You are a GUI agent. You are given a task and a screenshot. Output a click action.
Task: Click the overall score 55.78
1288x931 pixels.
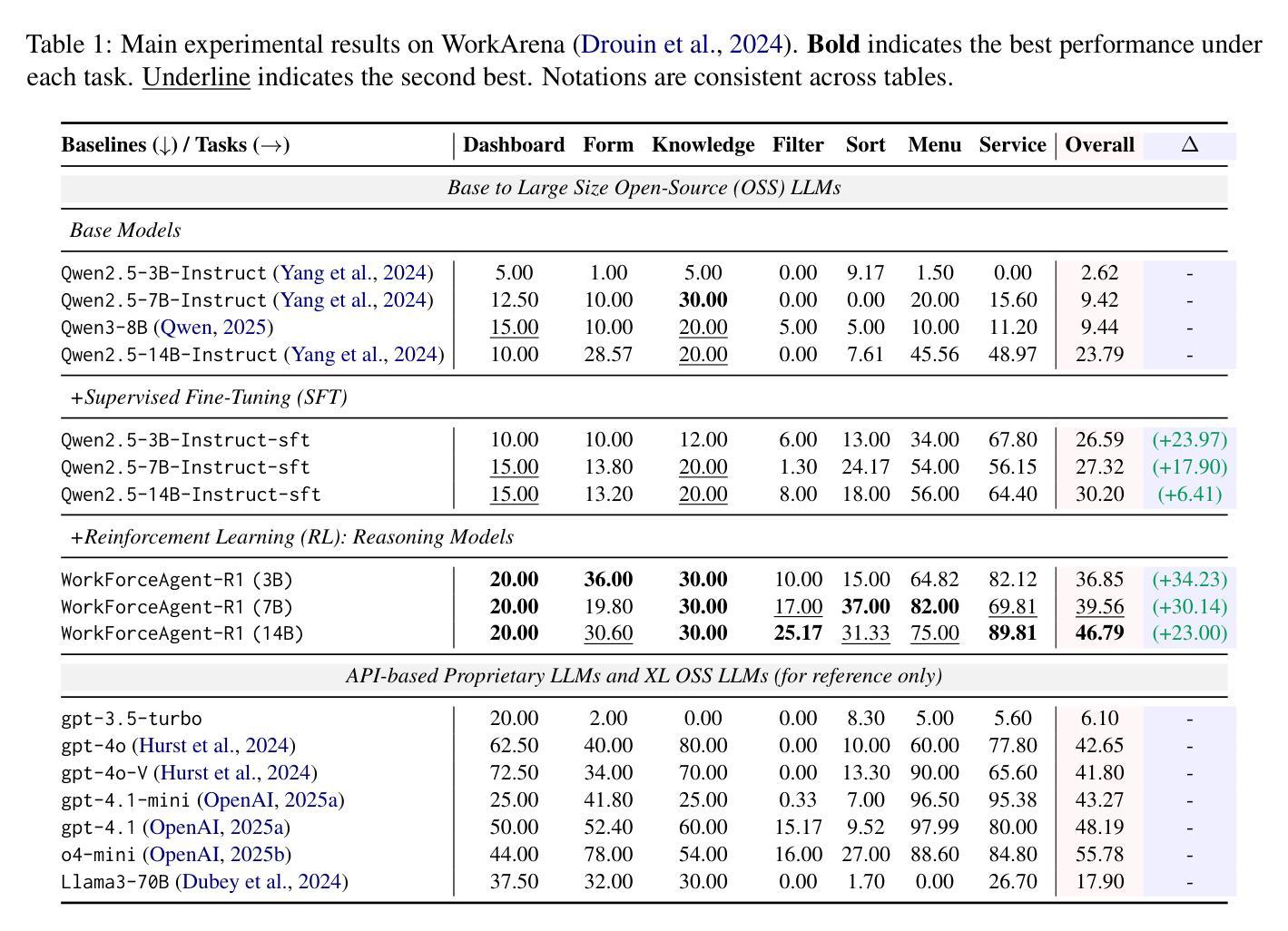pos(1099,855)
